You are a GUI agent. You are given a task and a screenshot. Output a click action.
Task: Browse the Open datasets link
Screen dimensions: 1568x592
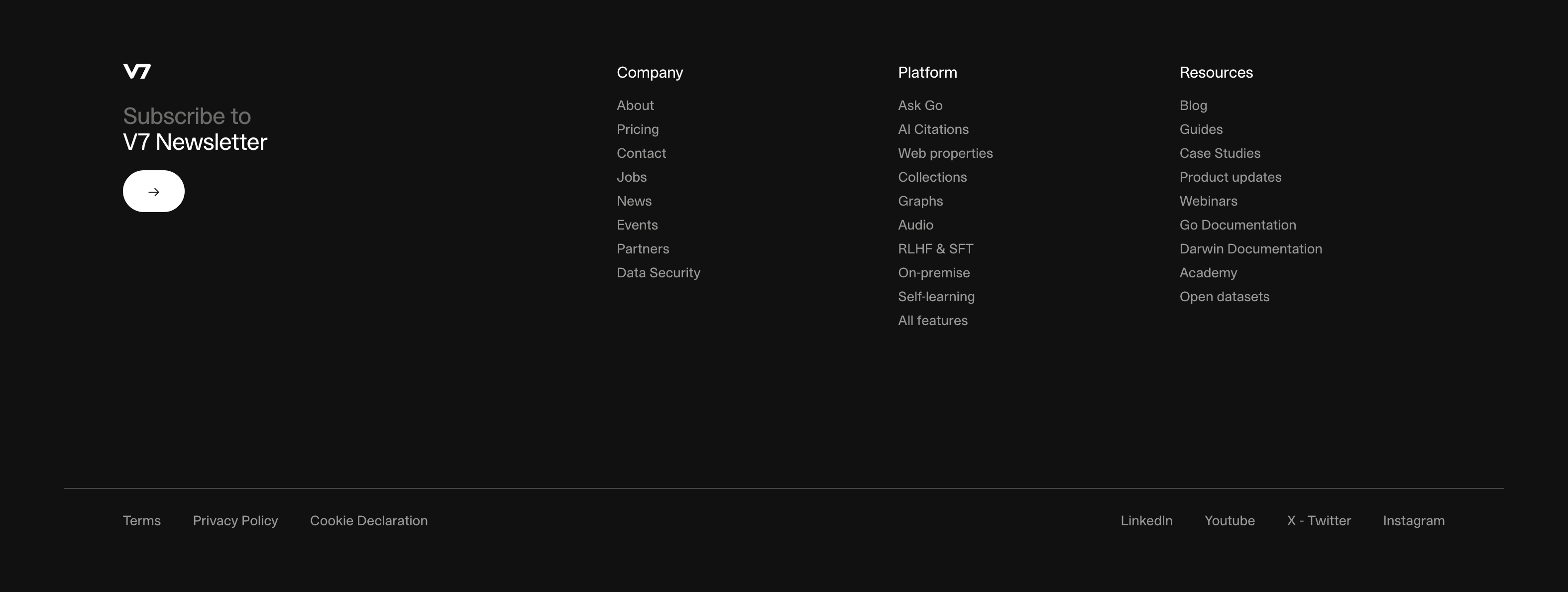1224,297
